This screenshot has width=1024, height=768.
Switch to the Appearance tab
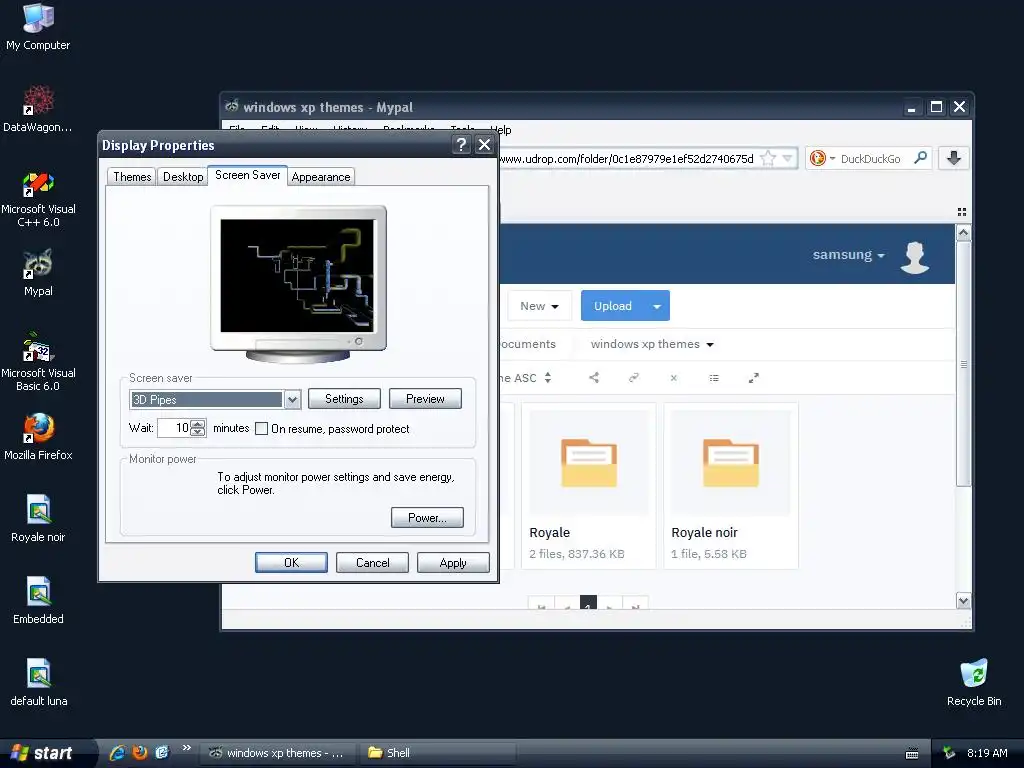click(321, 177)
